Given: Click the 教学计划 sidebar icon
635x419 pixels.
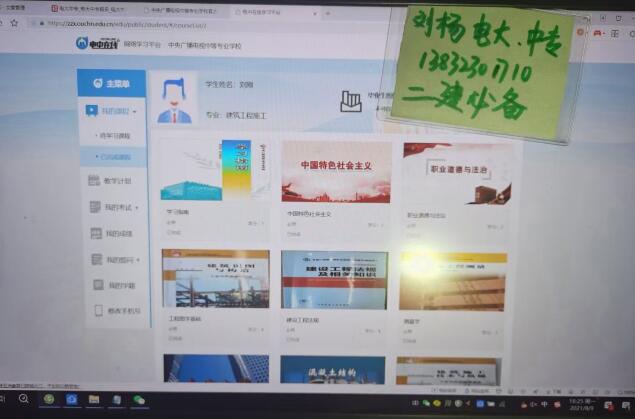Looking at the screenshot, I should pyautogui.click(x=95, y=181).
